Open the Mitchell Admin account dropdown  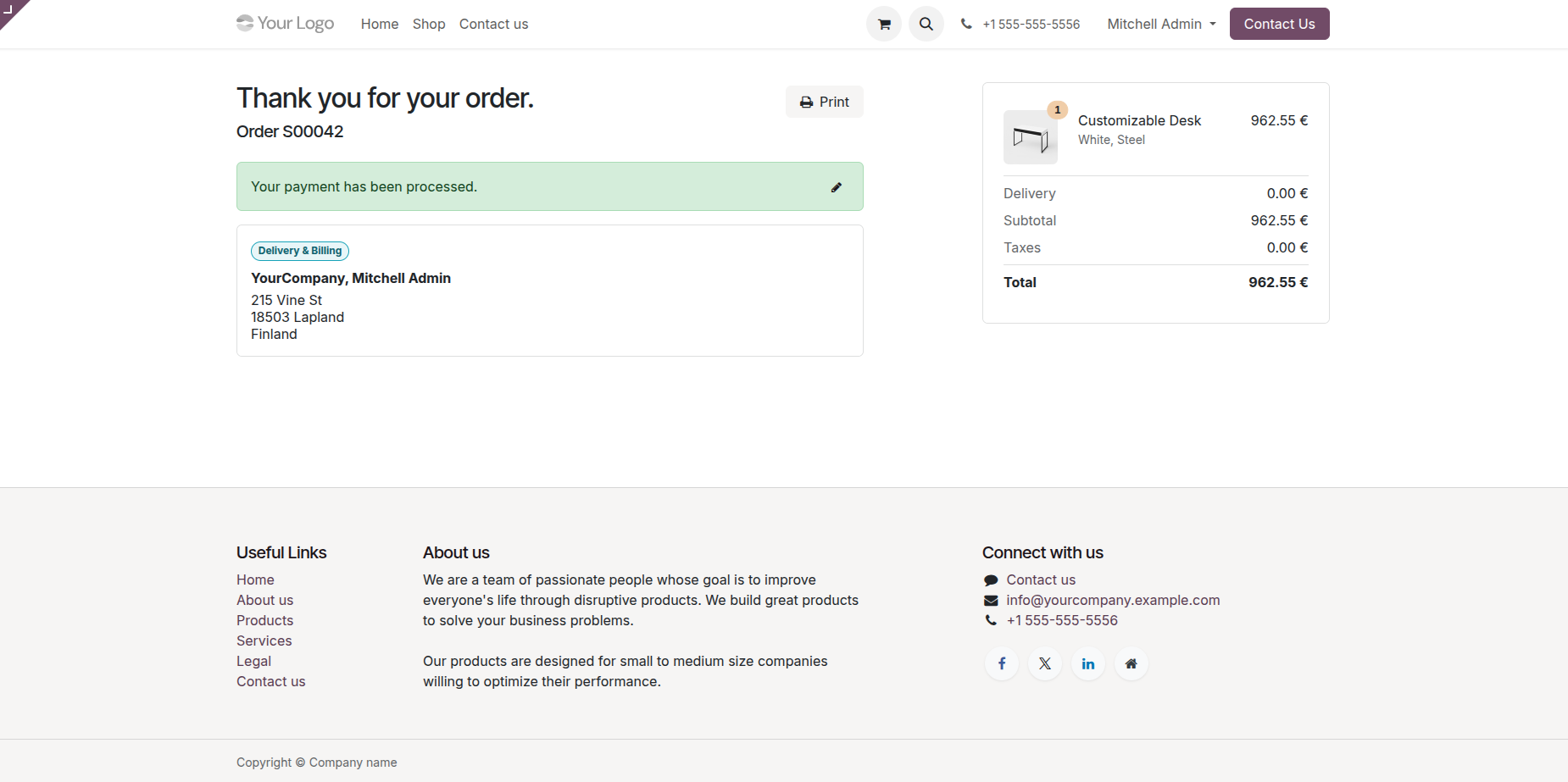[x=1159, y=24]
